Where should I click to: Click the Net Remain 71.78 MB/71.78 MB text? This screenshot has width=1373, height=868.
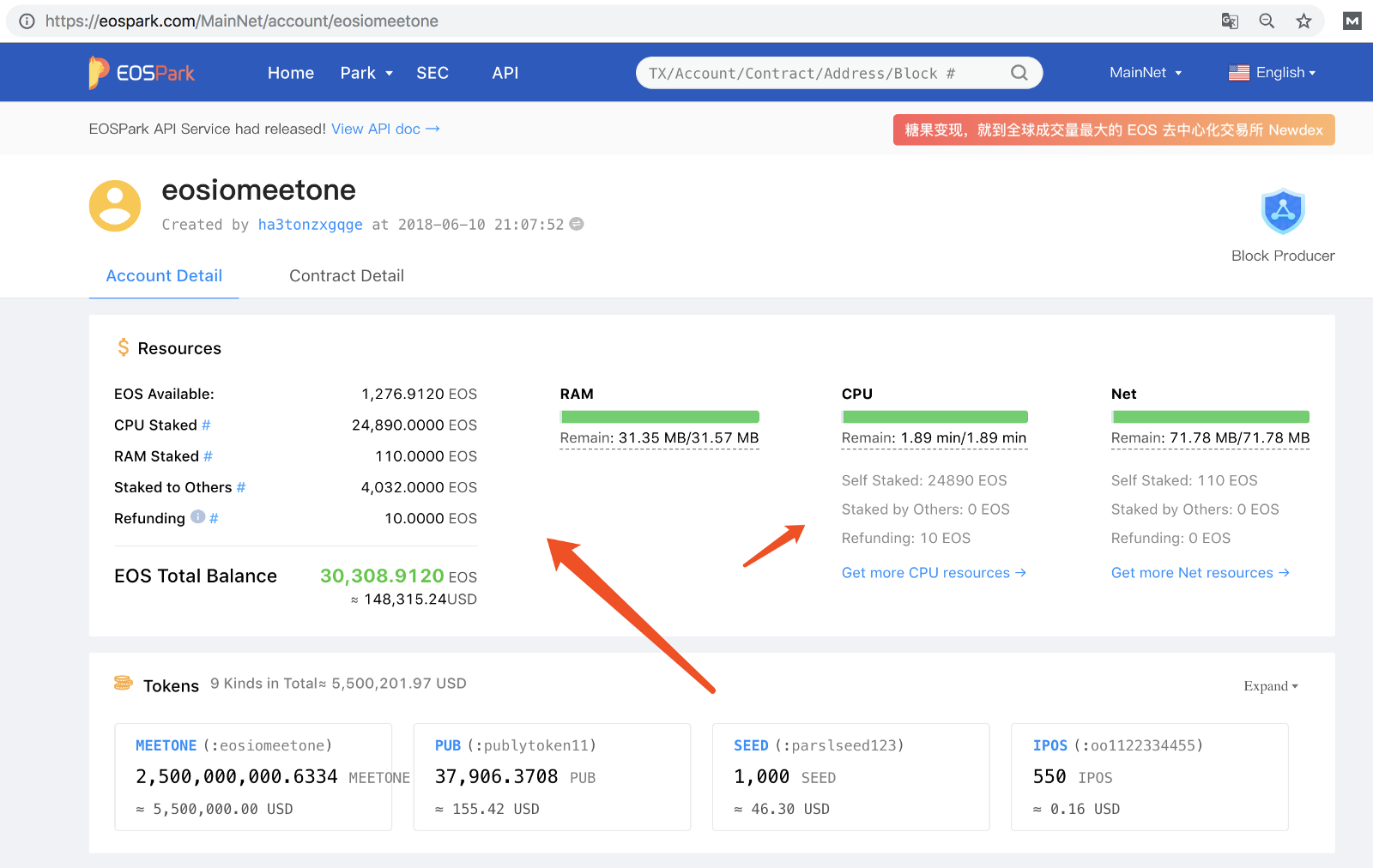[x=1211, y=438]
